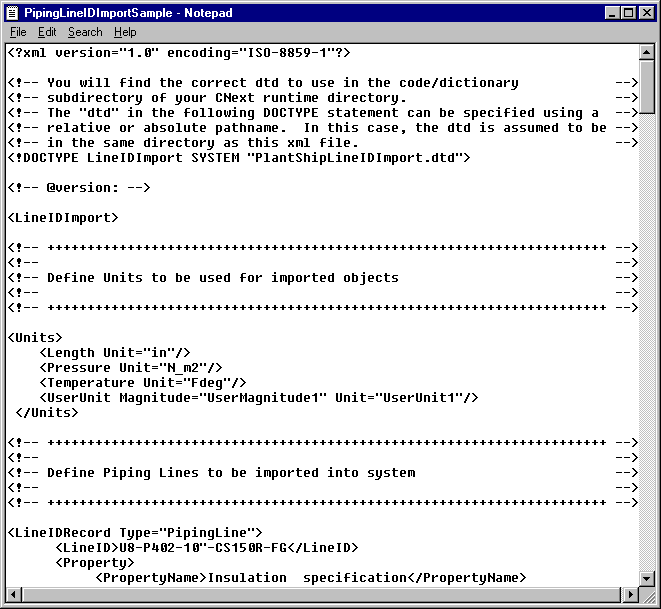This screenshot has width=661, height=609.
Task: Open the Search menu
Action: click(x=85, y=32)
